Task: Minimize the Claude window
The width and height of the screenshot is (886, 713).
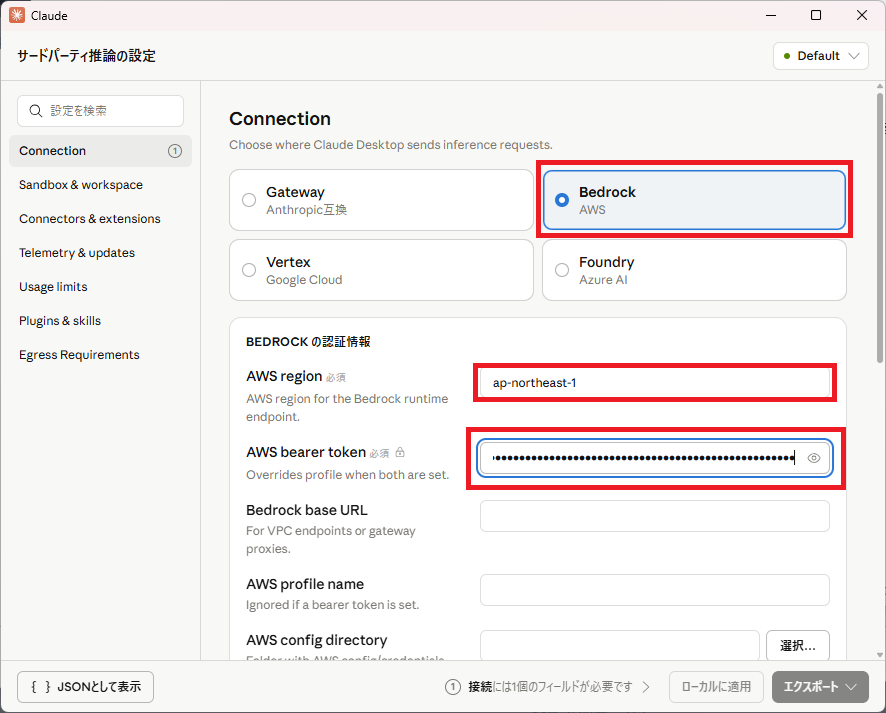Action: 771,15
